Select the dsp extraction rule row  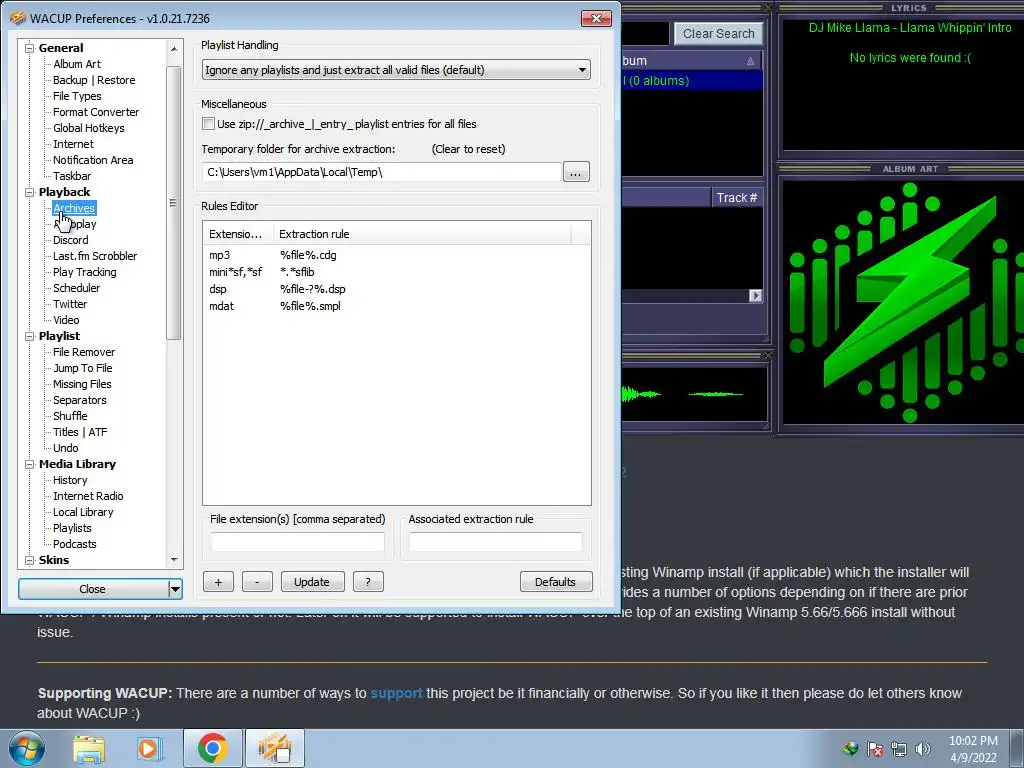pos(396,289)
